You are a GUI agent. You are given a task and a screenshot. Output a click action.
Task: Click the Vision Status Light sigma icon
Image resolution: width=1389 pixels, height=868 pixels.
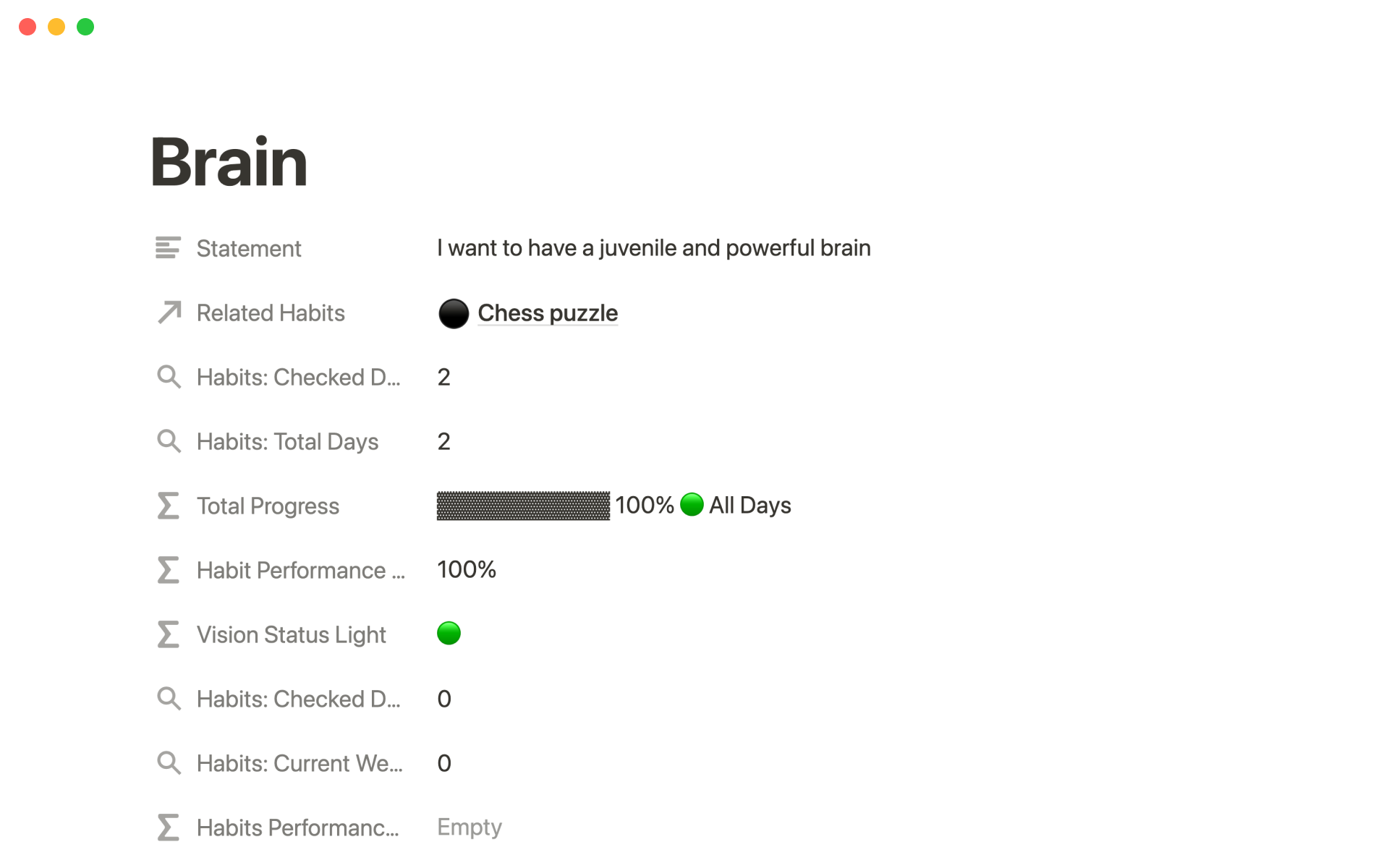(168, 634)
